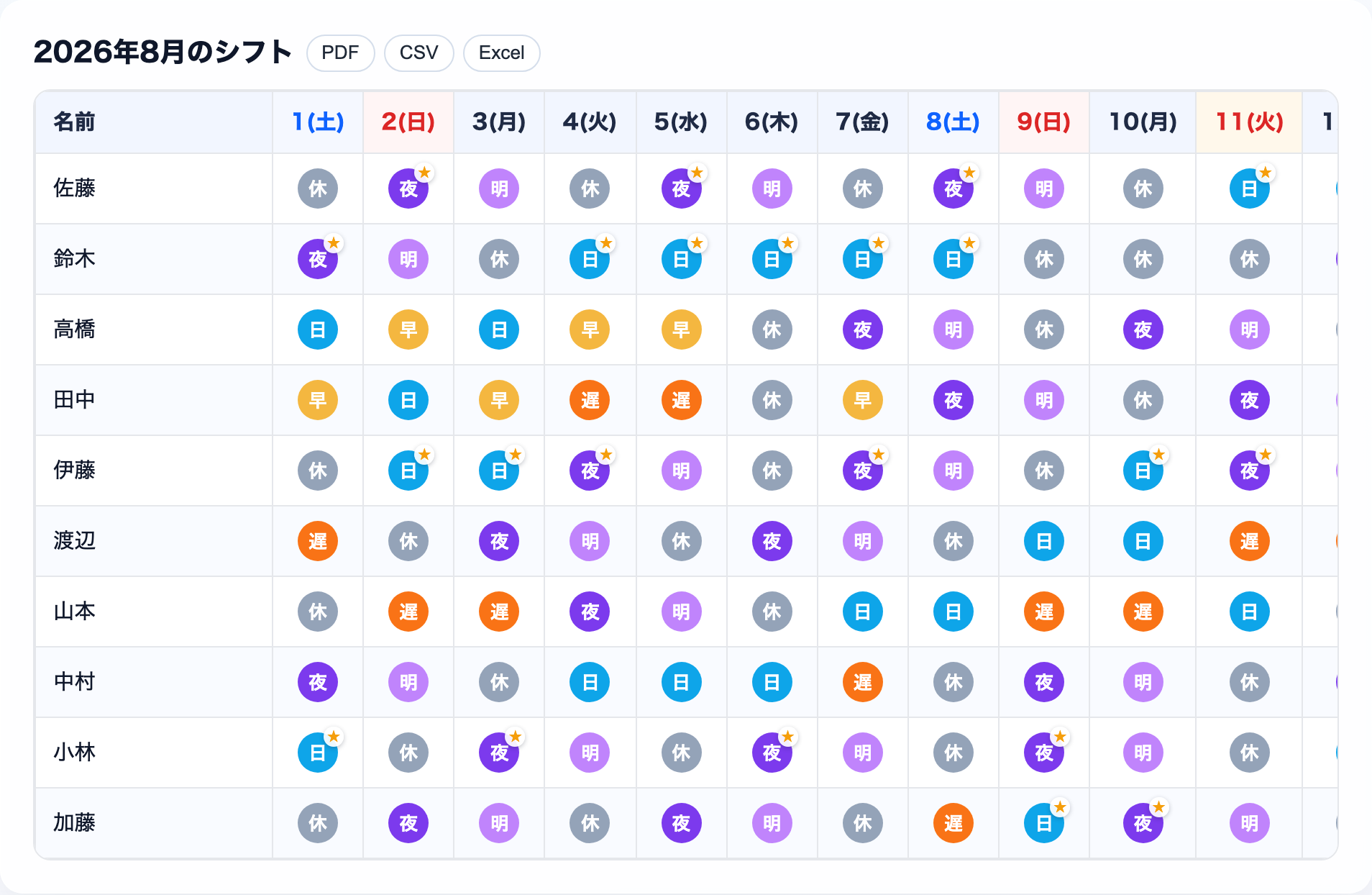Click 高橋's night shift badge on the 7th

pos(863,330)
